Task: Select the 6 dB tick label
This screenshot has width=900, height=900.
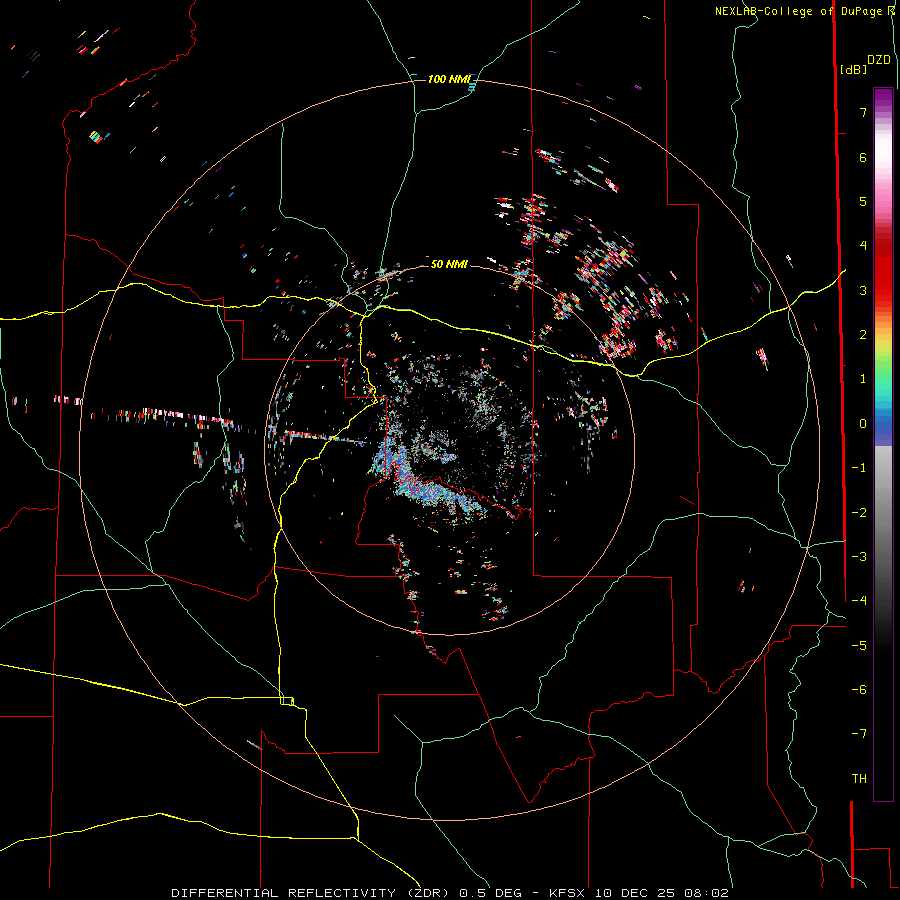Action: tap(863, 157)
